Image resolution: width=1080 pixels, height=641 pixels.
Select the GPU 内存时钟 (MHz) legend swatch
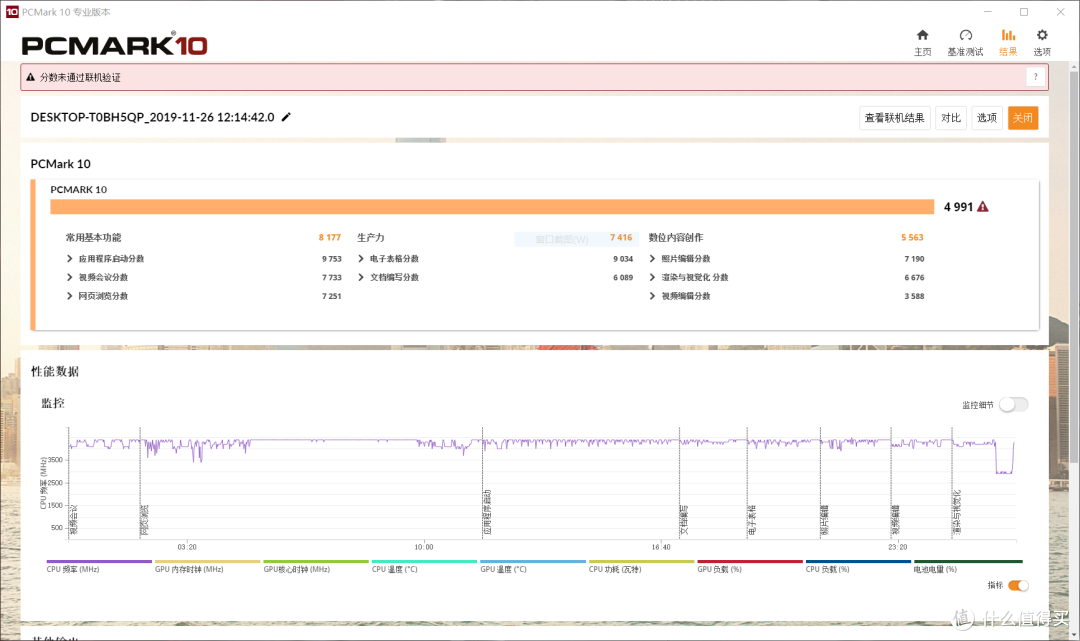[207, 562]
